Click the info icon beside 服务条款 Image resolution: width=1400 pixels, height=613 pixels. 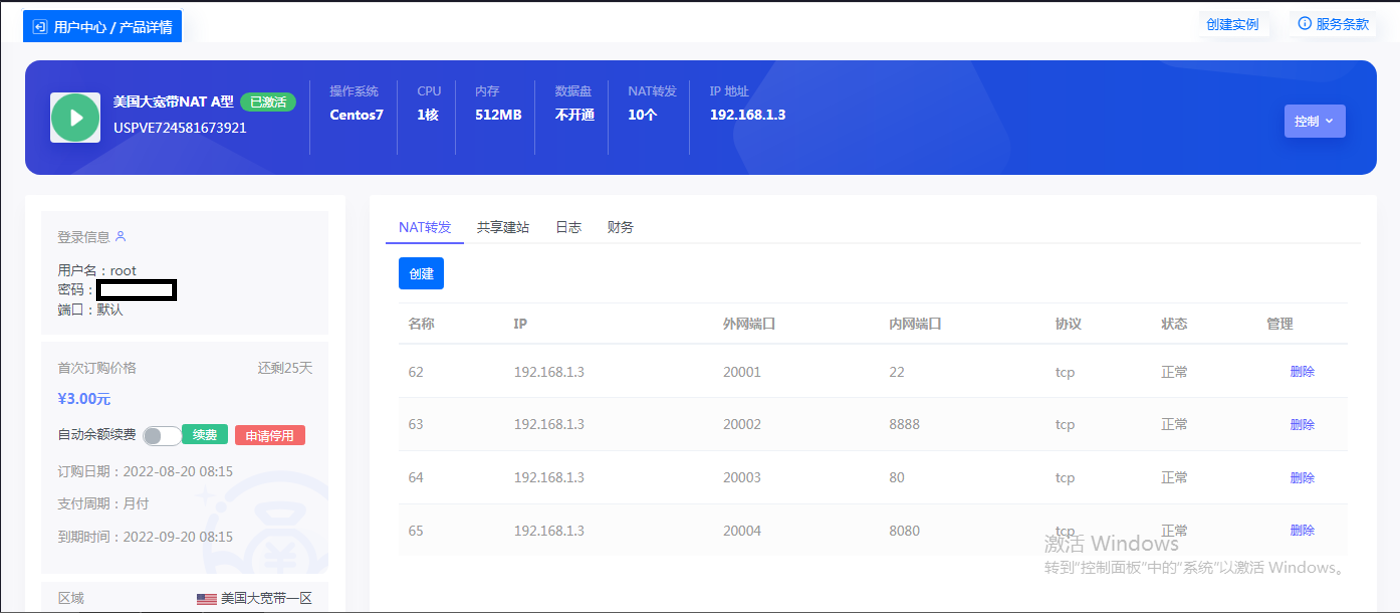pos(1304,24)
